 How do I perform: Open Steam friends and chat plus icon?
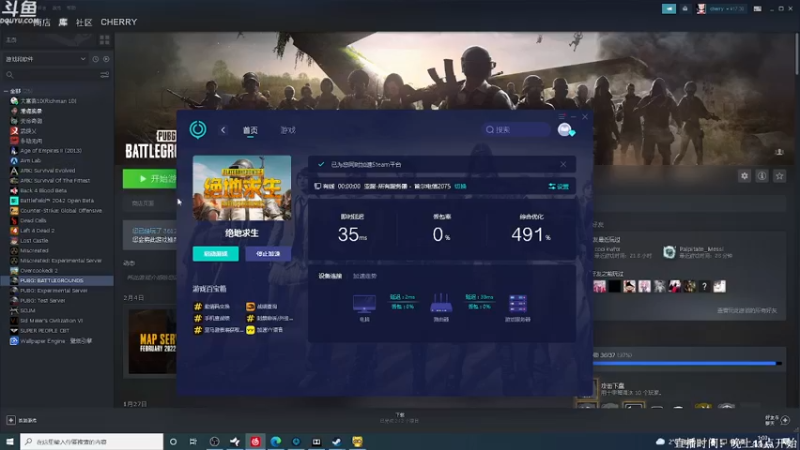tap(785, 420)
